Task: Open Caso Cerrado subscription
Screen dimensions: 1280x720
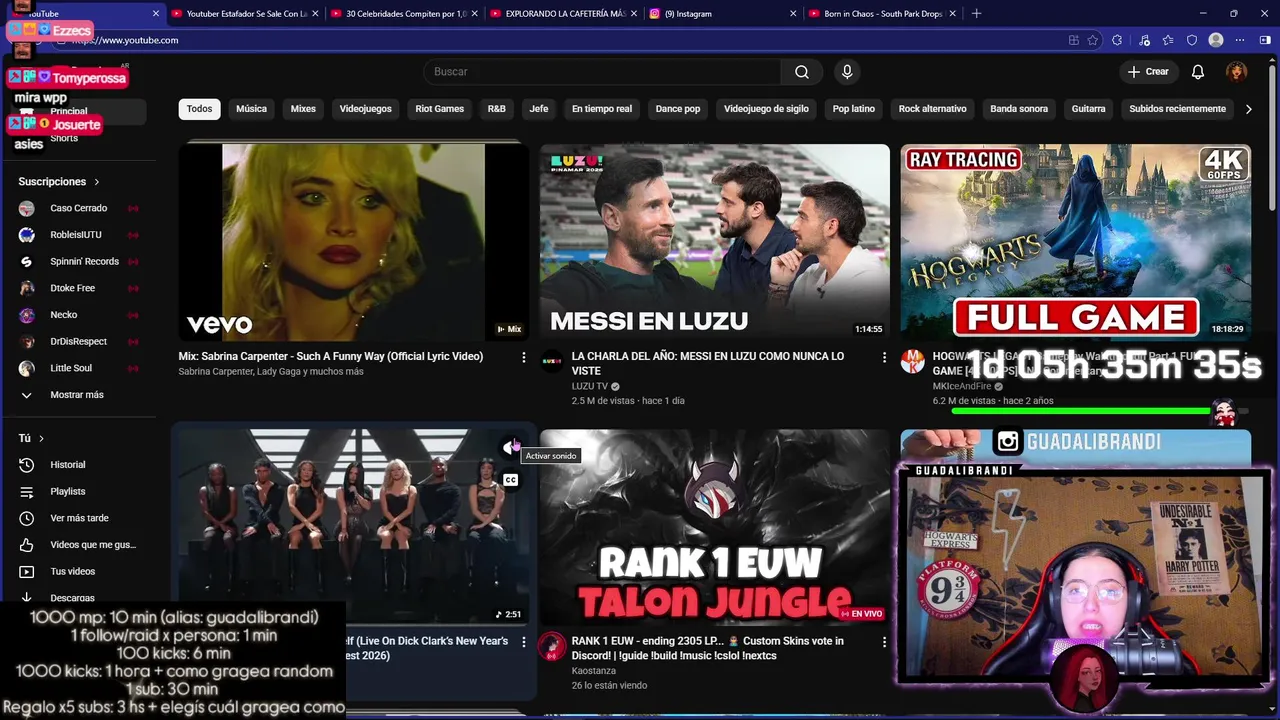Action: (78, 208)
